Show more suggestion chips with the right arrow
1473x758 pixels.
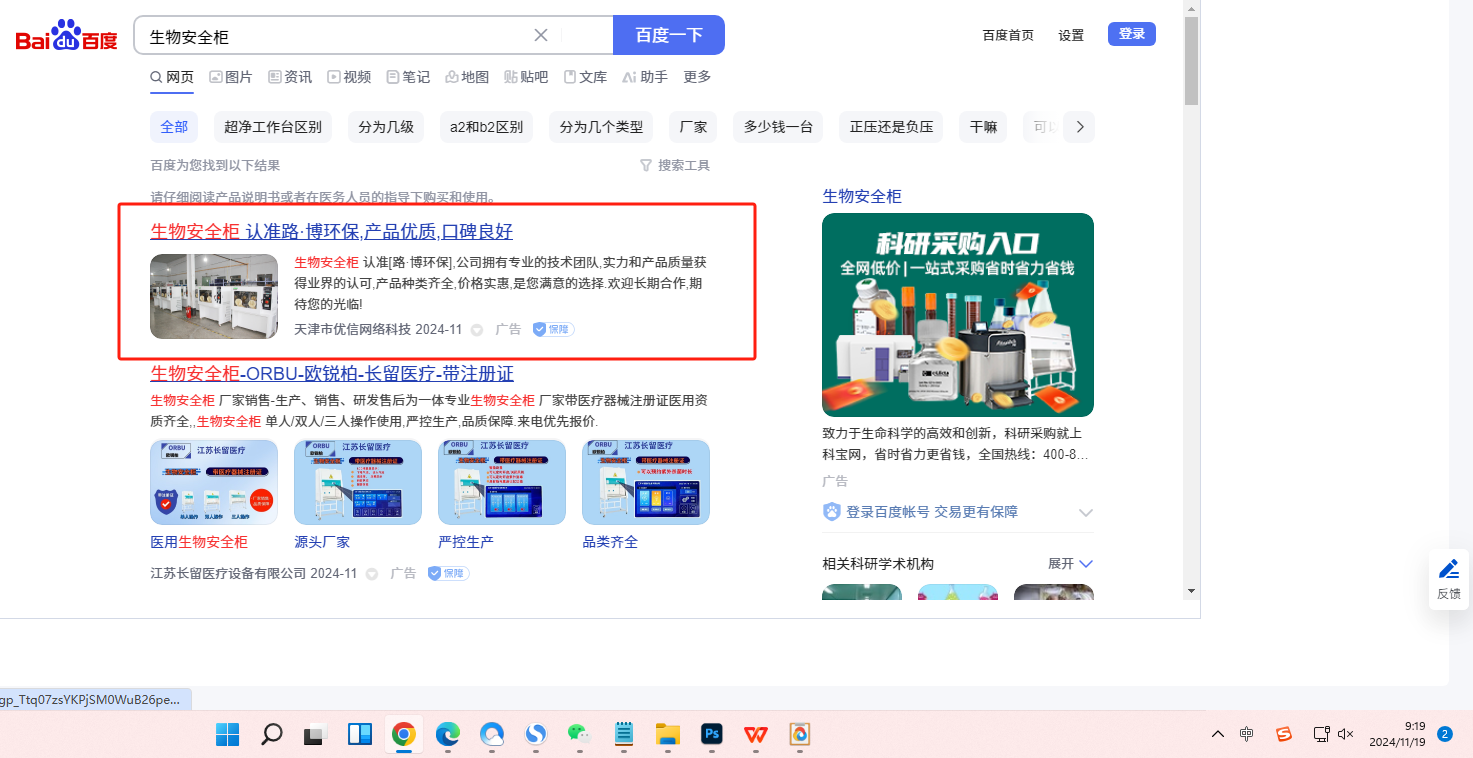point(1079,127)
